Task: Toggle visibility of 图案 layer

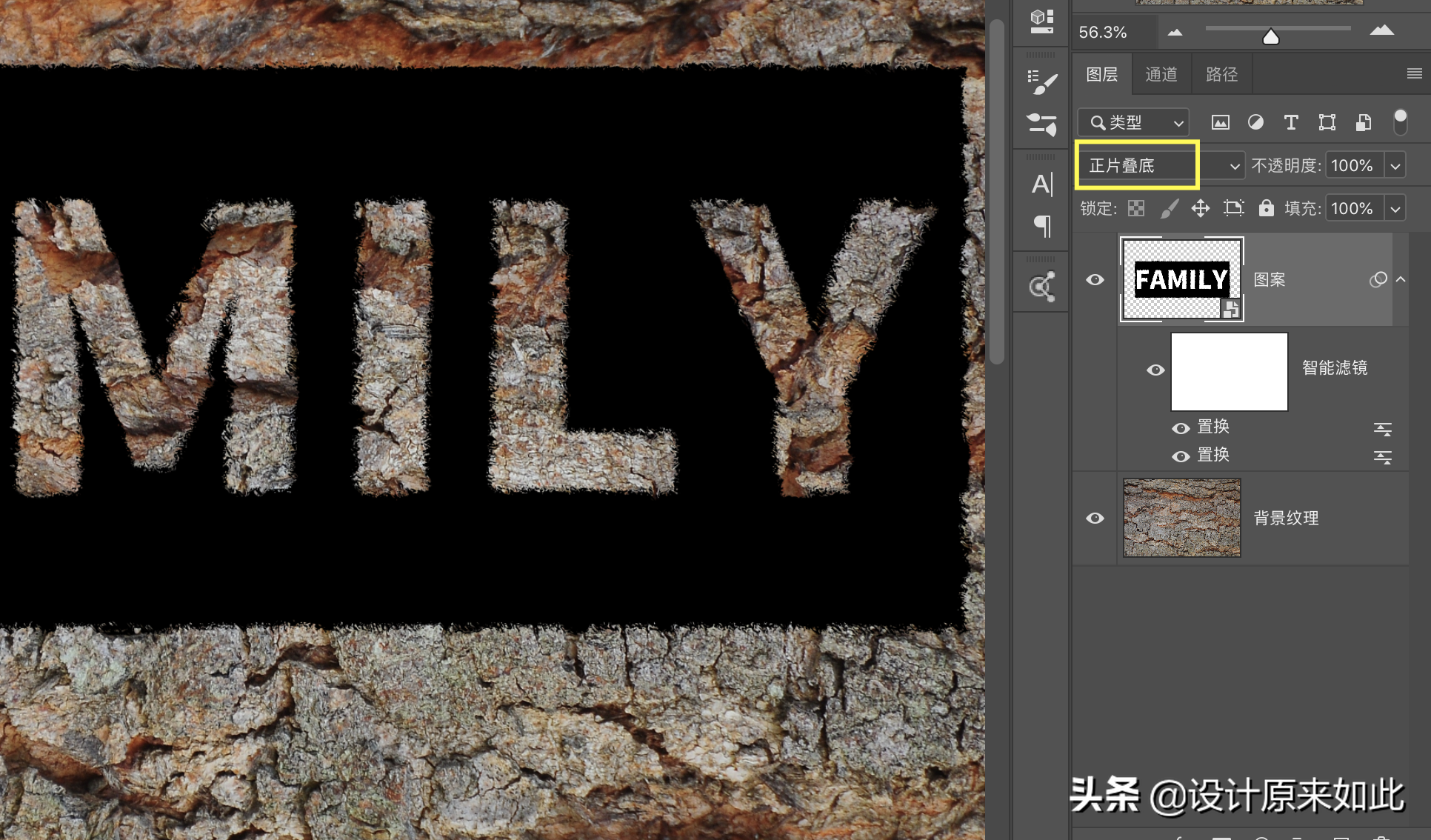Action: coord(1095,280)
